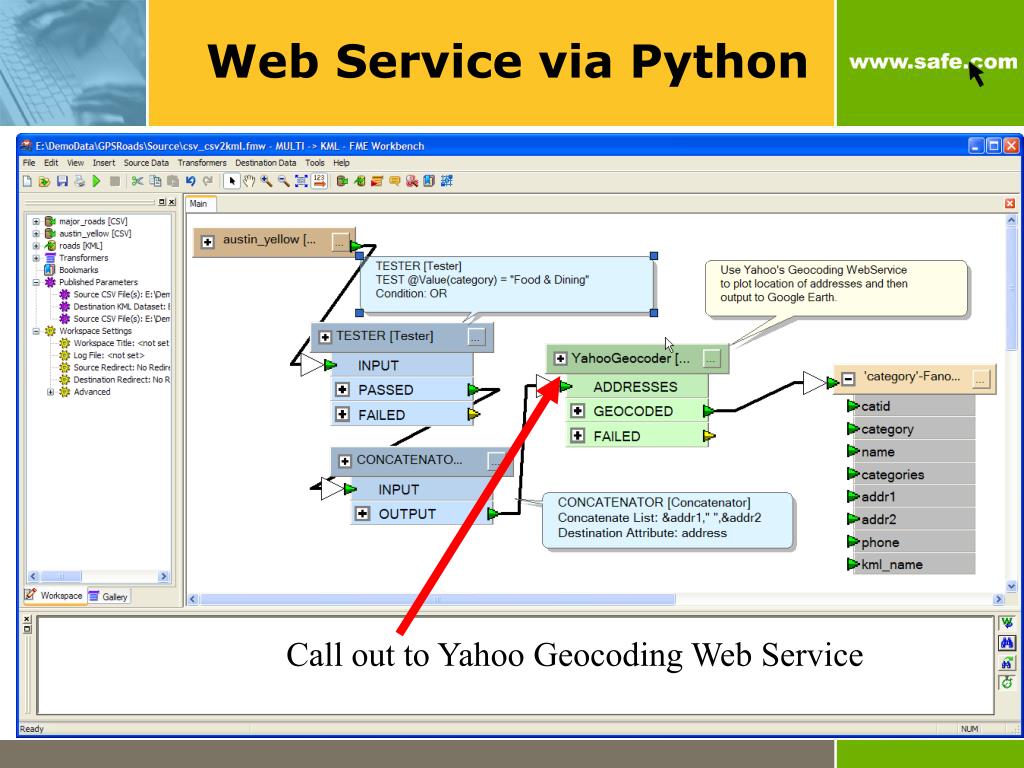
Task: Undo last action with blue arrow icon
Action: click(x=191, y=181)
